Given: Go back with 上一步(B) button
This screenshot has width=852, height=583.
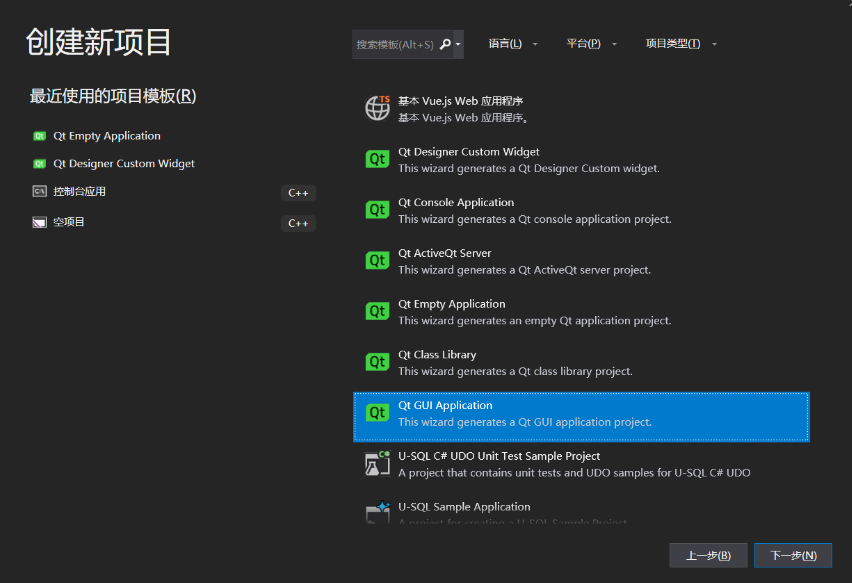Looking at the screenshot, I should tap(708, 555).
